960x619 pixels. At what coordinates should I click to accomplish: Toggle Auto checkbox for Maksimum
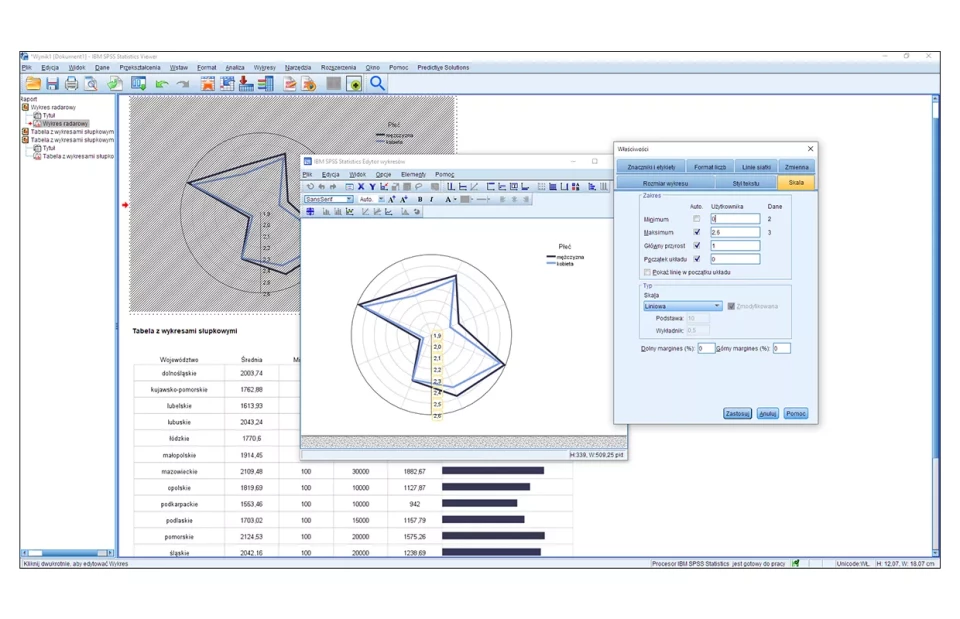[697, 232]
